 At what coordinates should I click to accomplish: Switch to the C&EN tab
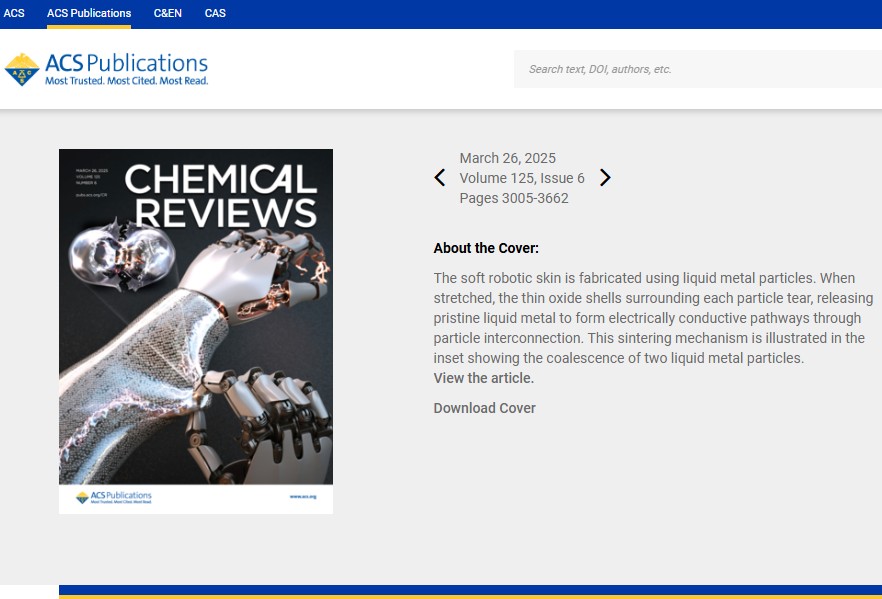point(168,14)
